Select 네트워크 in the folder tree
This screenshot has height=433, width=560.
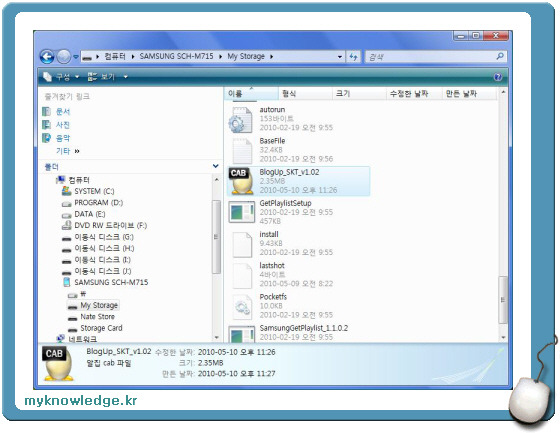click(x=82, y=339)
